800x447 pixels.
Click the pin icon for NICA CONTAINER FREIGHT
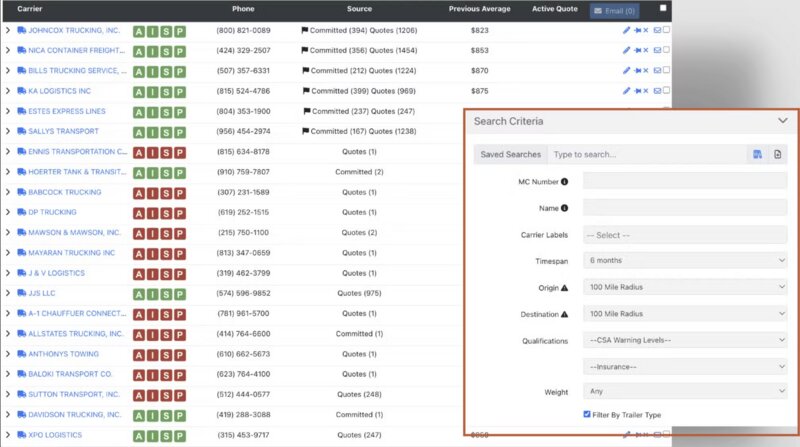tap(637, 51)
